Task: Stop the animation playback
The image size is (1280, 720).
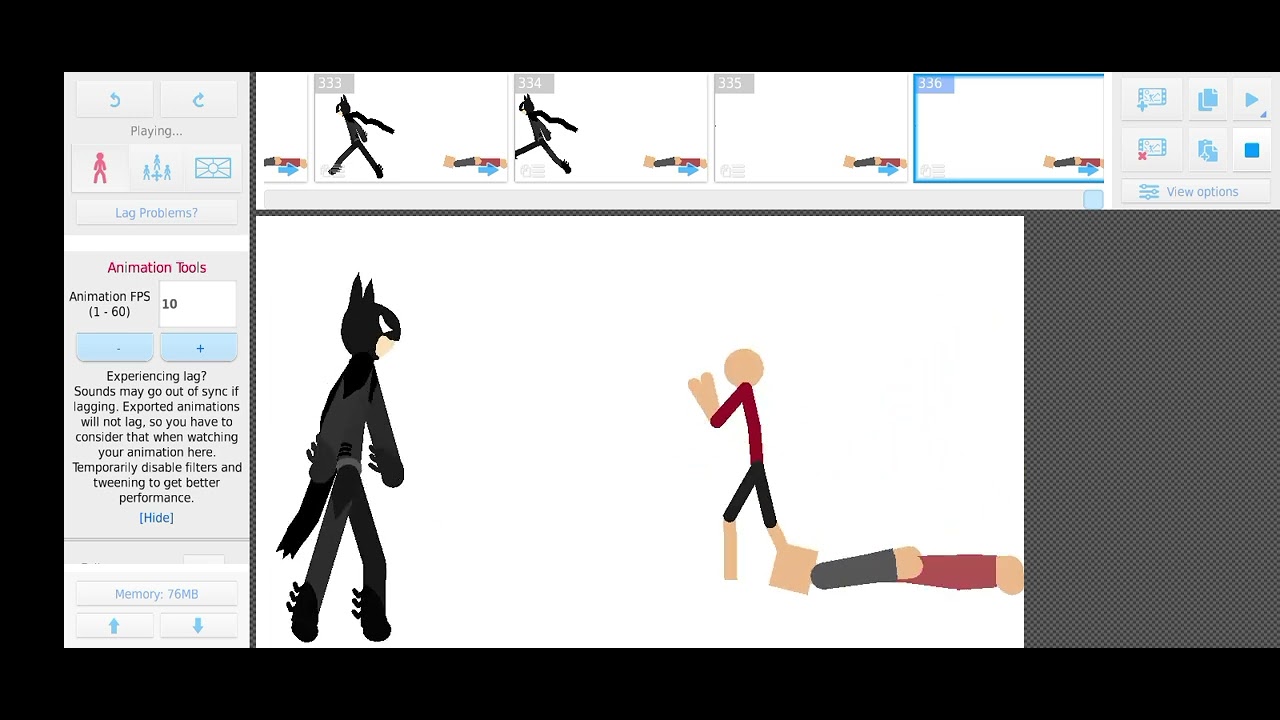Action: [1252, 150]
